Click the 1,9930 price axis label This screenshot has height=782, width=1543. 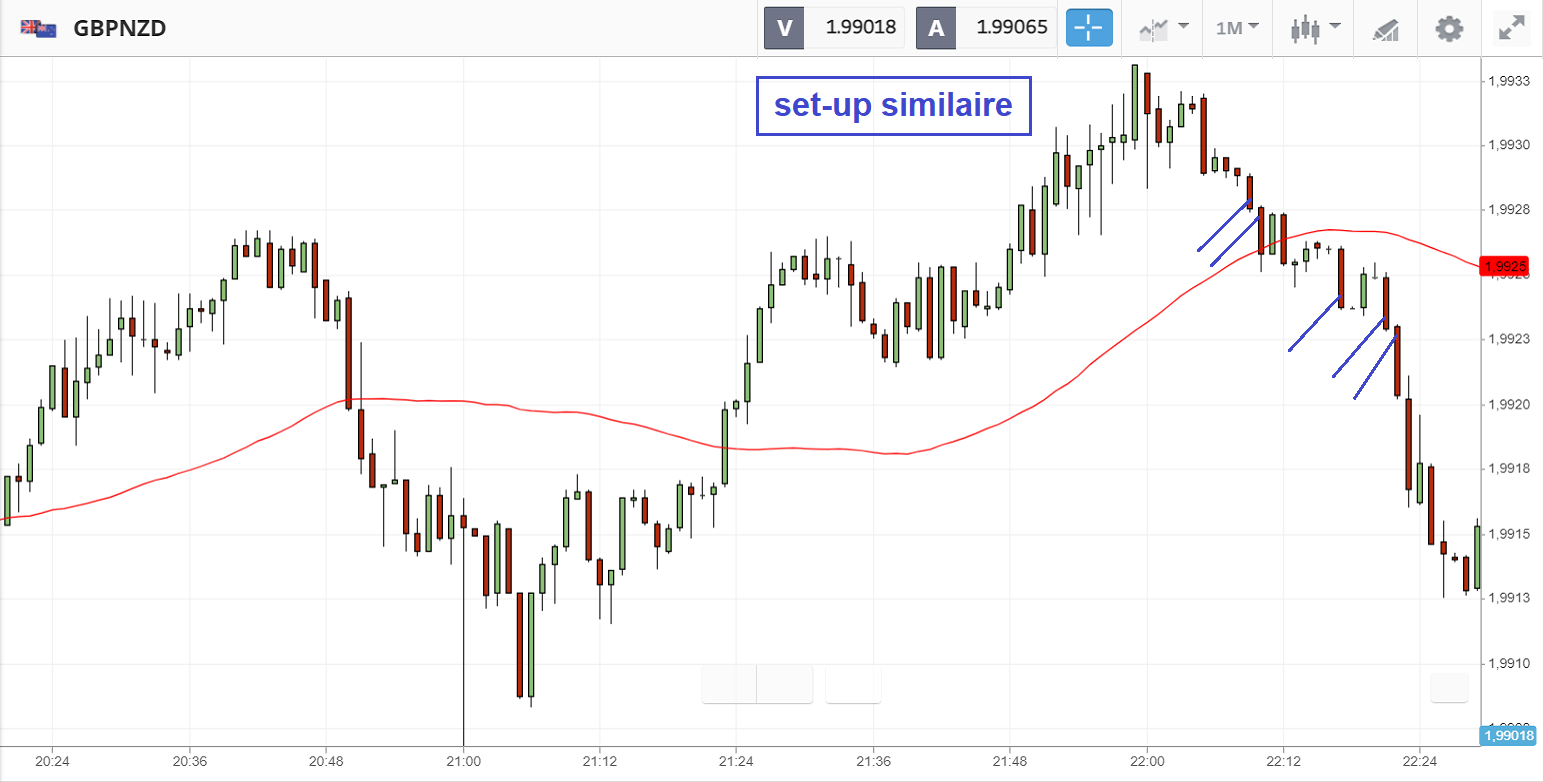1507,145
